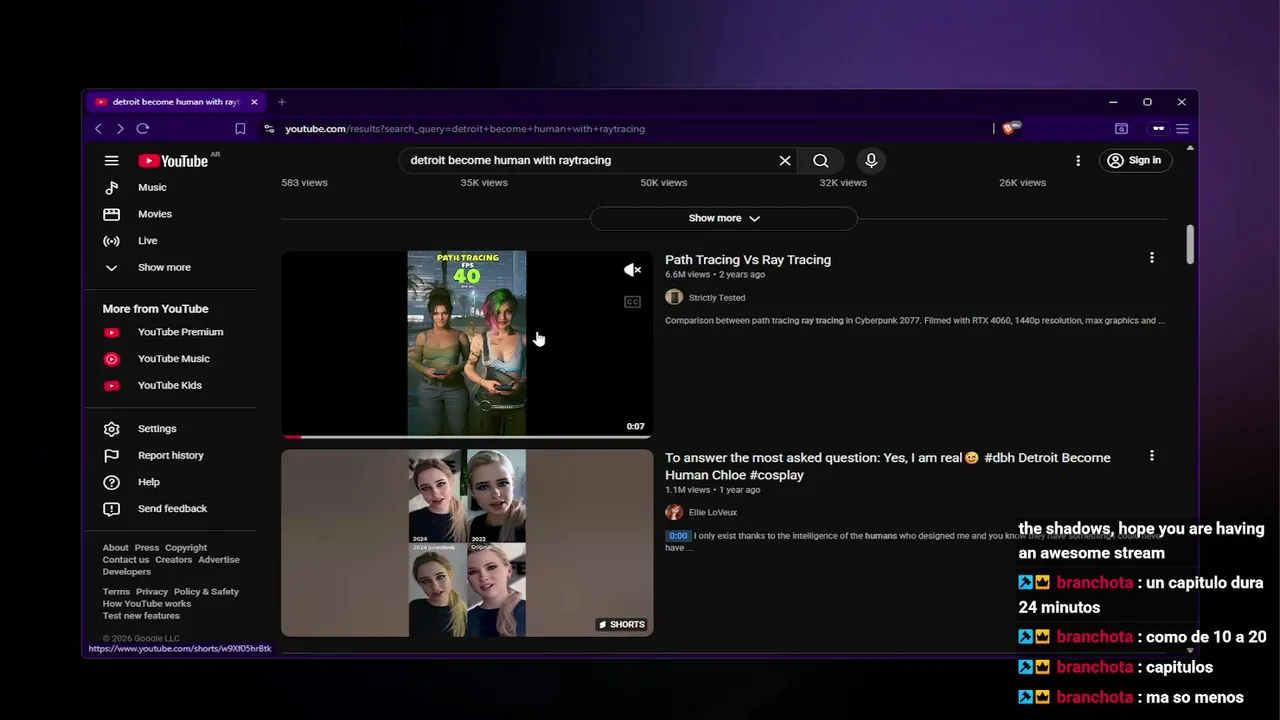Click the results page vertical scrollbar

coord(1189,244)
